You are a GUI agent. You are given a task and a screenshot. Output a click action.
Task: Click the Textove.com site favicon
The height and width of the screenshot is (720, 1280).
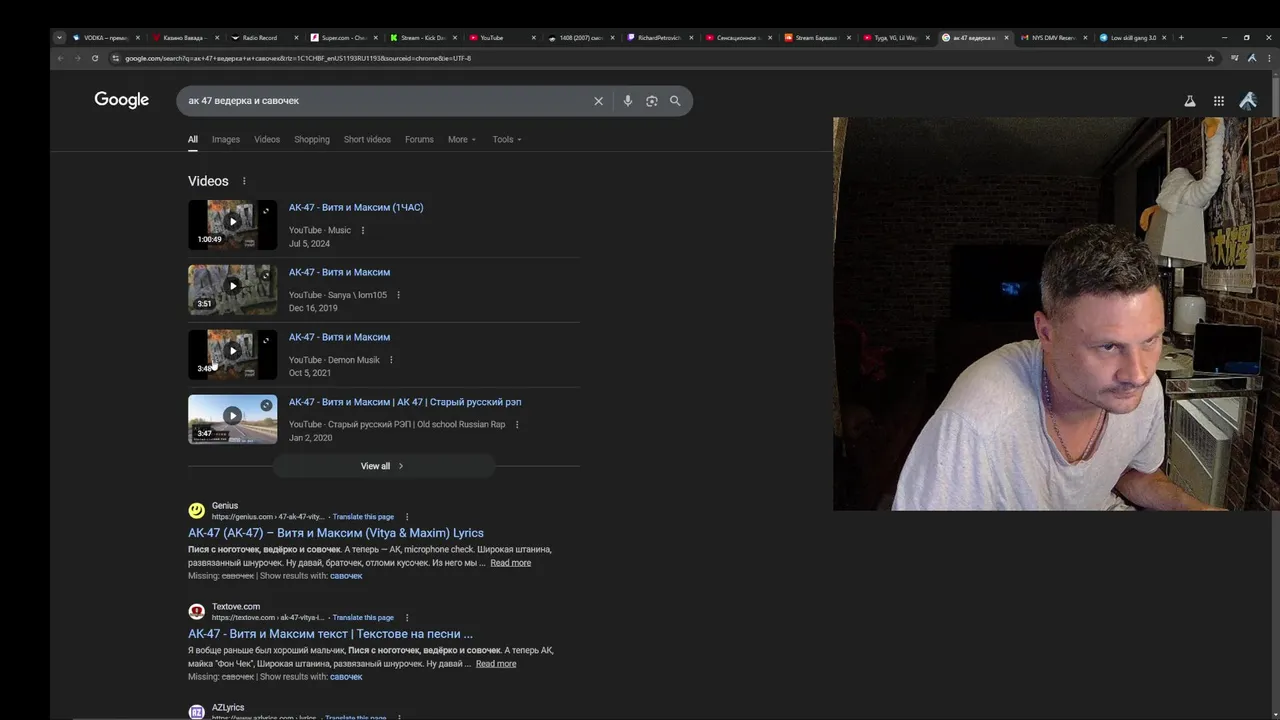(196, 611)
